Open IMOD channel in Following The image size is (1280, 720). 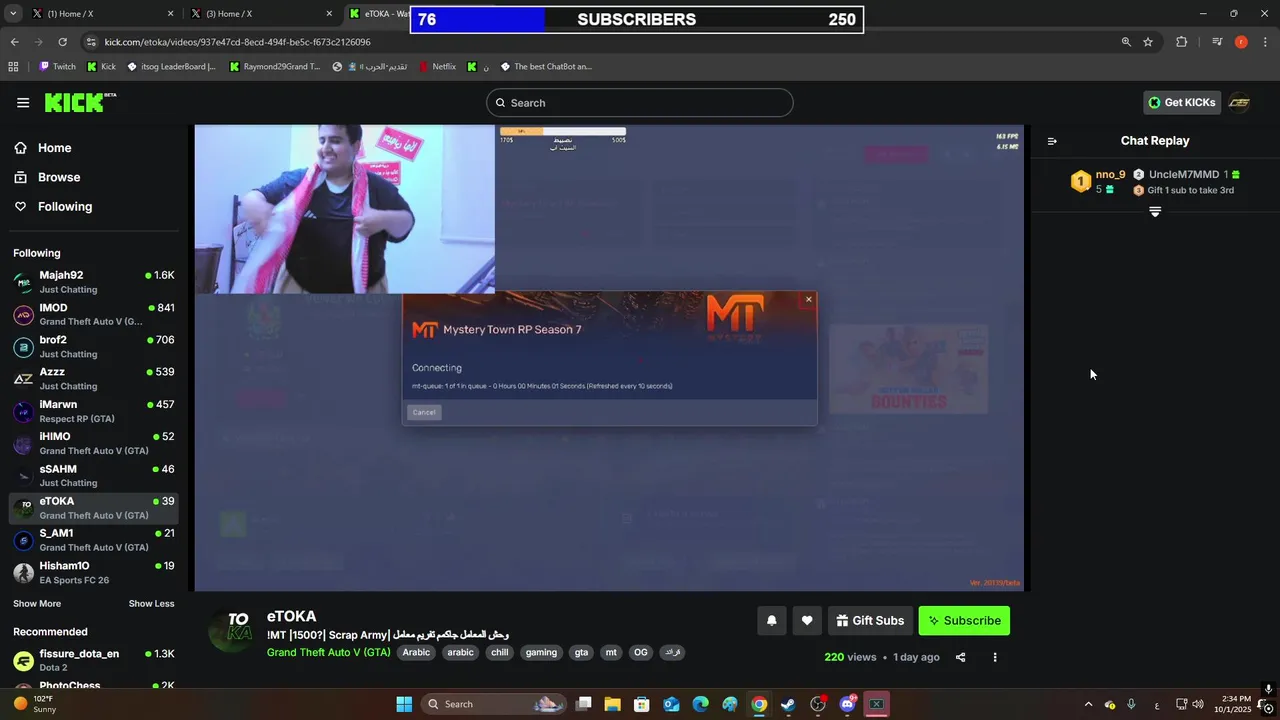93,314
